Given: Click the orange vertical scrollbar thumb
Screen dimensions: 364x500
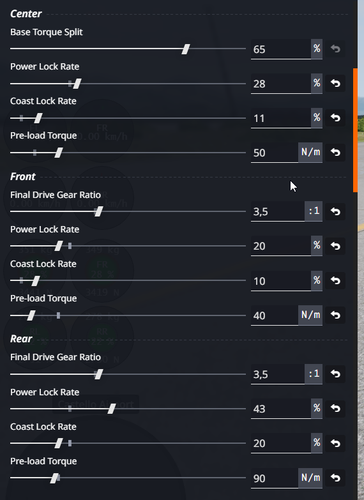Looking at the screenshot, I should [355, 130].
